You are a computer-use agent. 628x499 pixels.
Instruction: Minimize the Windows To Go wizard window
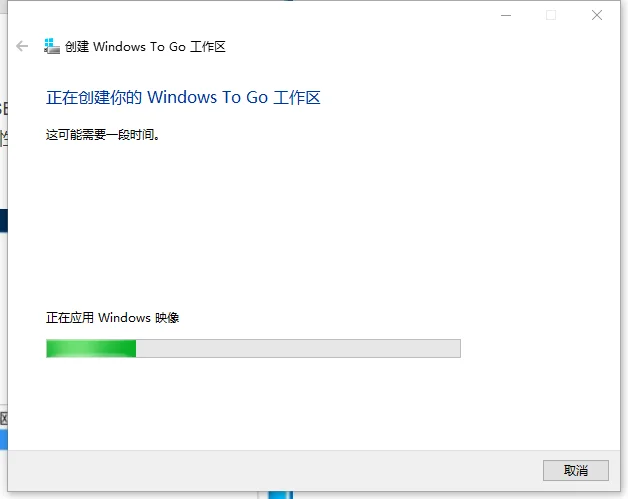pos(506,16)
